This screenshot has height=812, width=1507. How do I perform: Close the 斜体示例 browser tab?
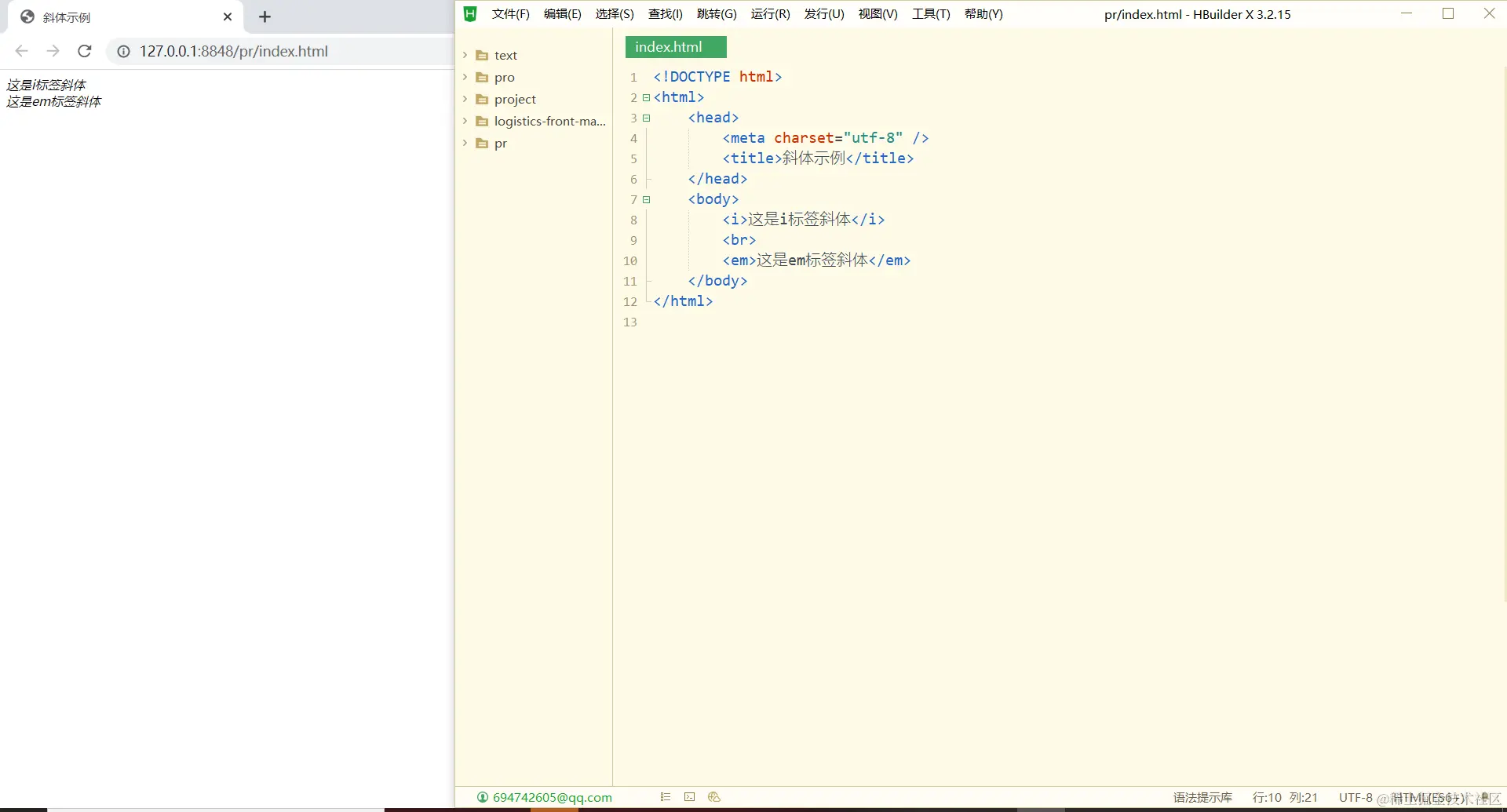click(x=228, y=16)
